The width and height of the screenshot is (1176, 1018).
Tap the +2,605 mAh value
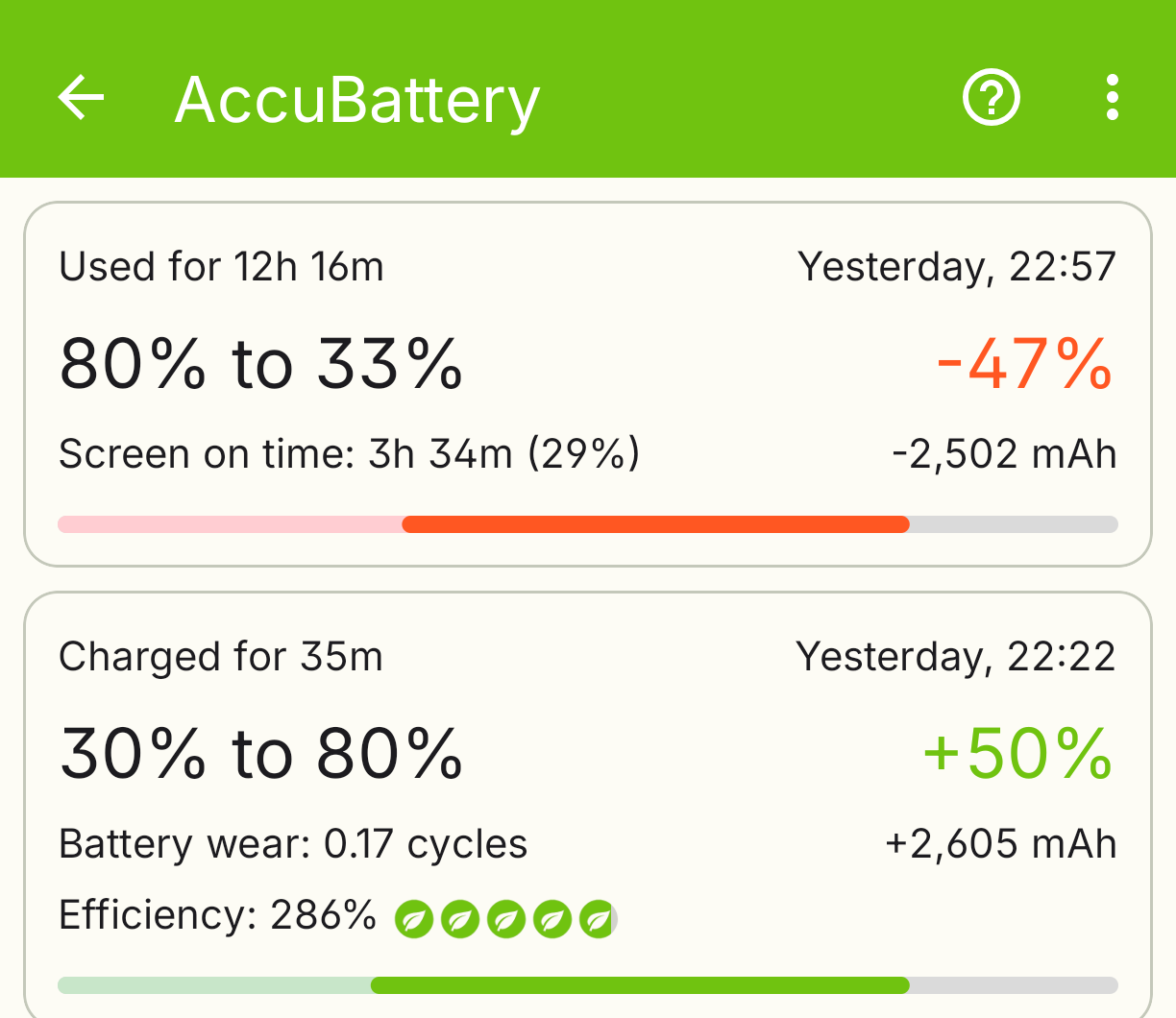coord(1000,844)
